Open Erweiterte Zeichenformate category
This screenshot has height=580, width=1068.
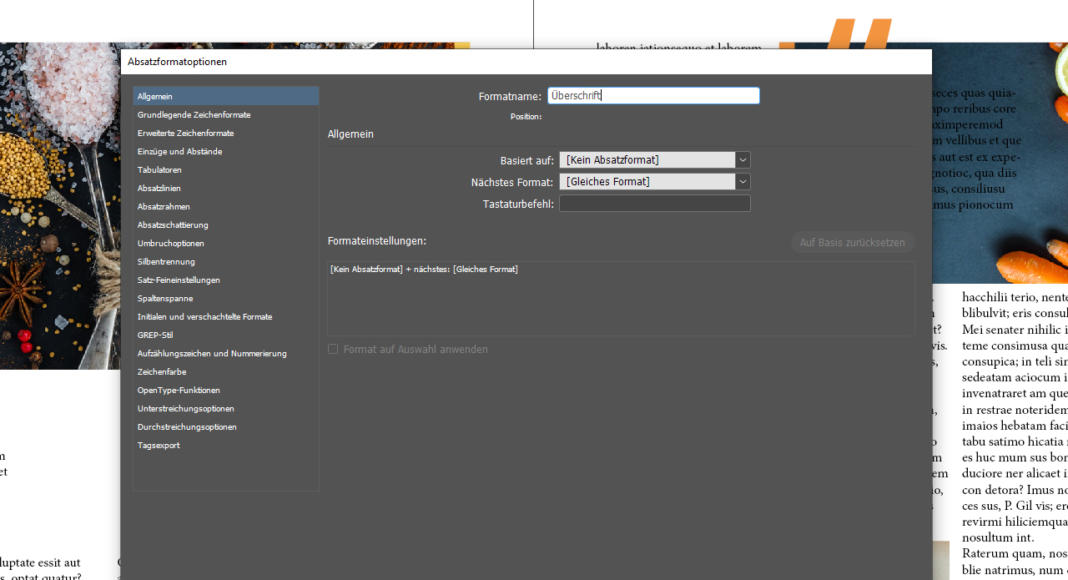pyautogui.click(x=186, y=133)
